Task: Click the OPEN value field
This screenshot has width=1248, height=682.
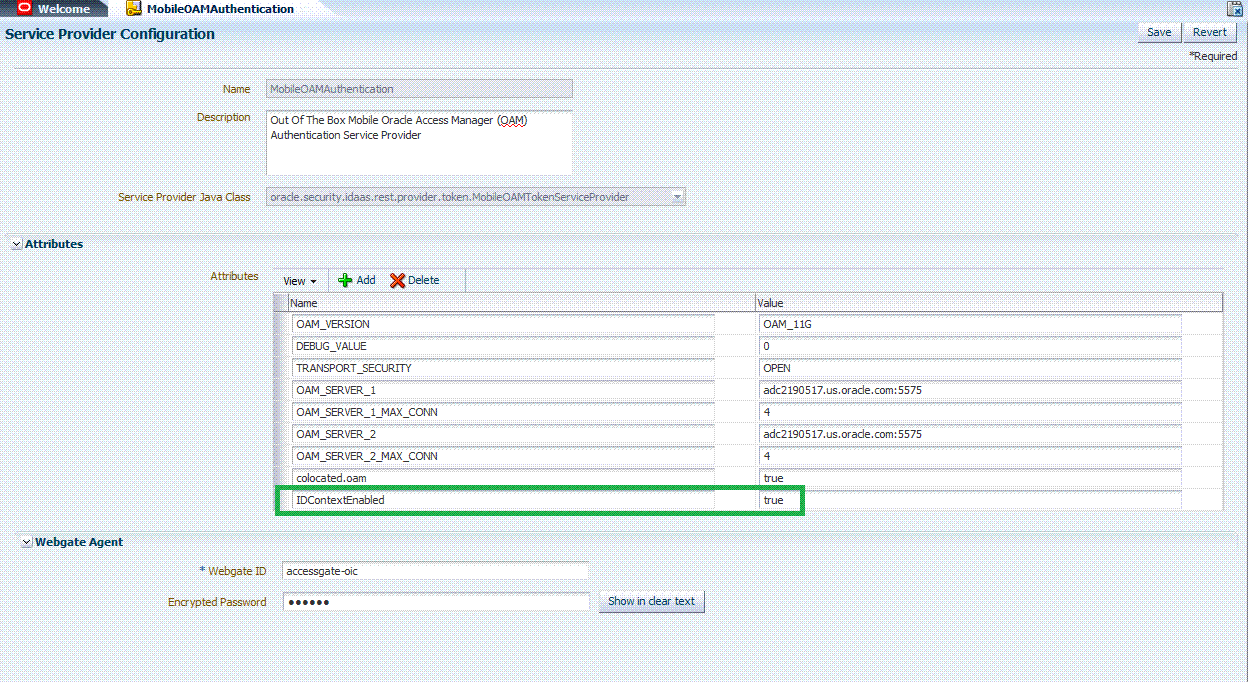Action: point(970,368)
